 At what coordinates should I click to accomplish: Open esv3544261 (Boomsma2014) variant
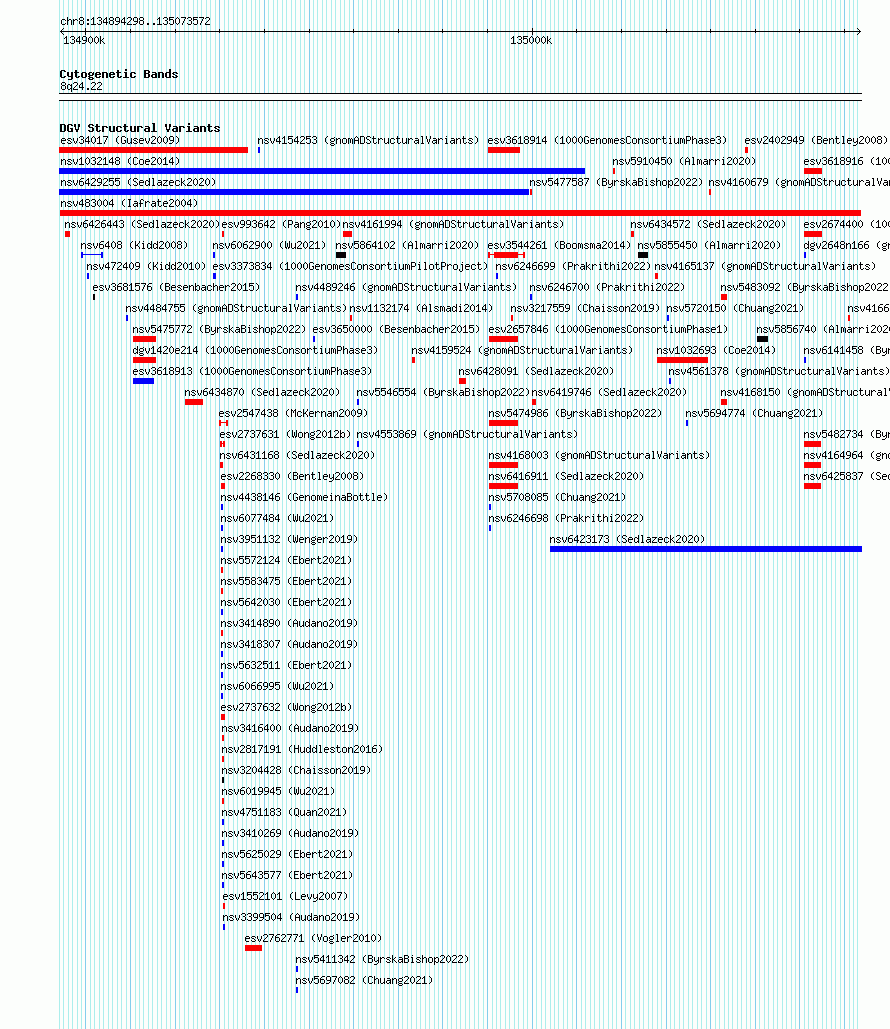[x=559, y=245]
